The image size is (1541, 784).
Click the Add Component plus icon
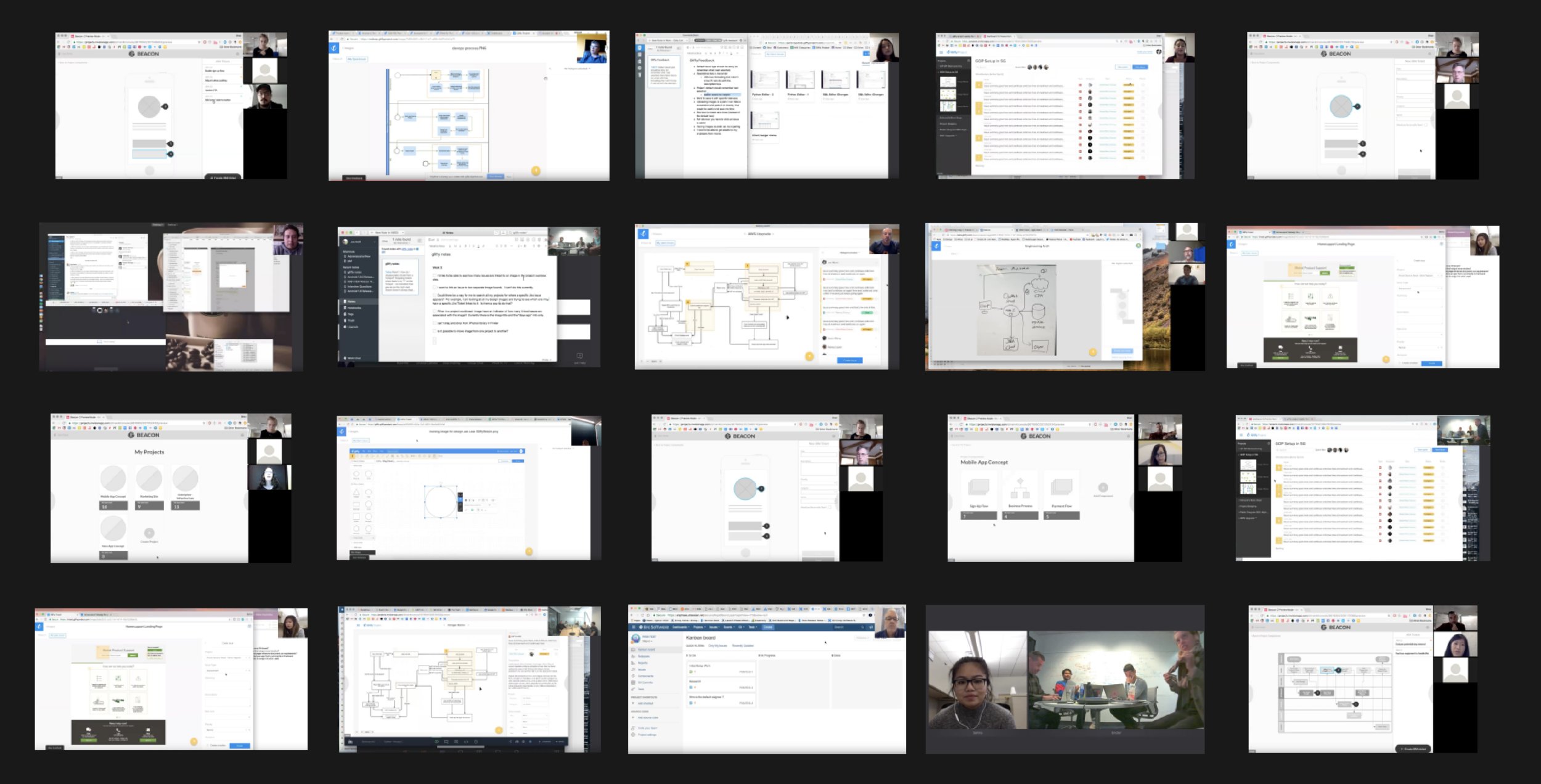click(x=1103, y=488)
